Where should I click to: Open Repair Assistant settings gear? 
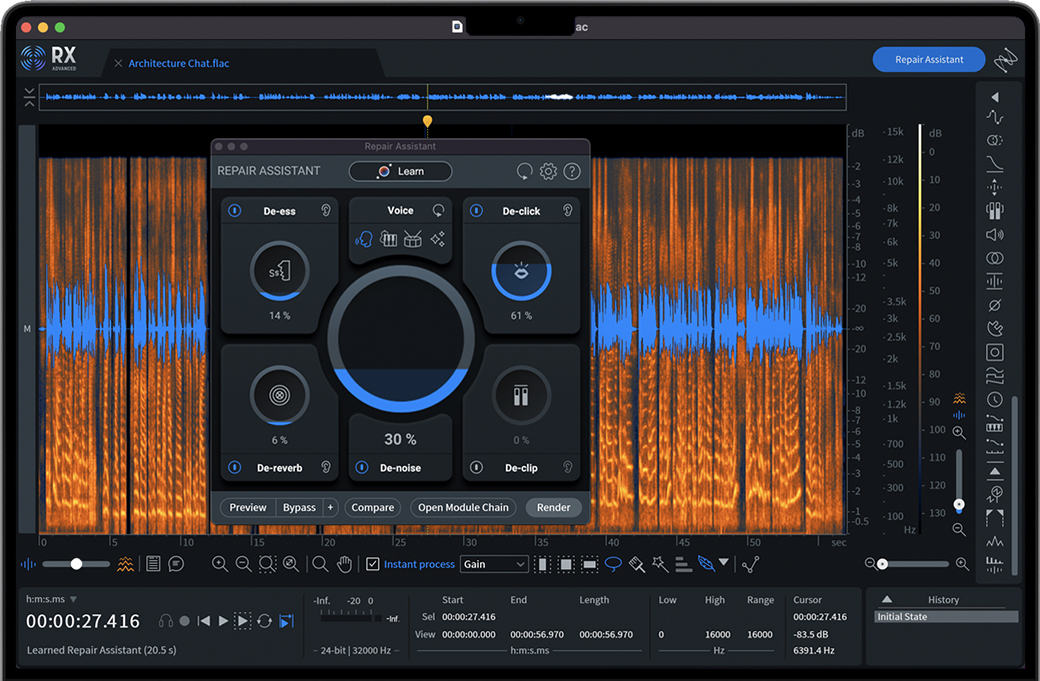coord(548,171)
